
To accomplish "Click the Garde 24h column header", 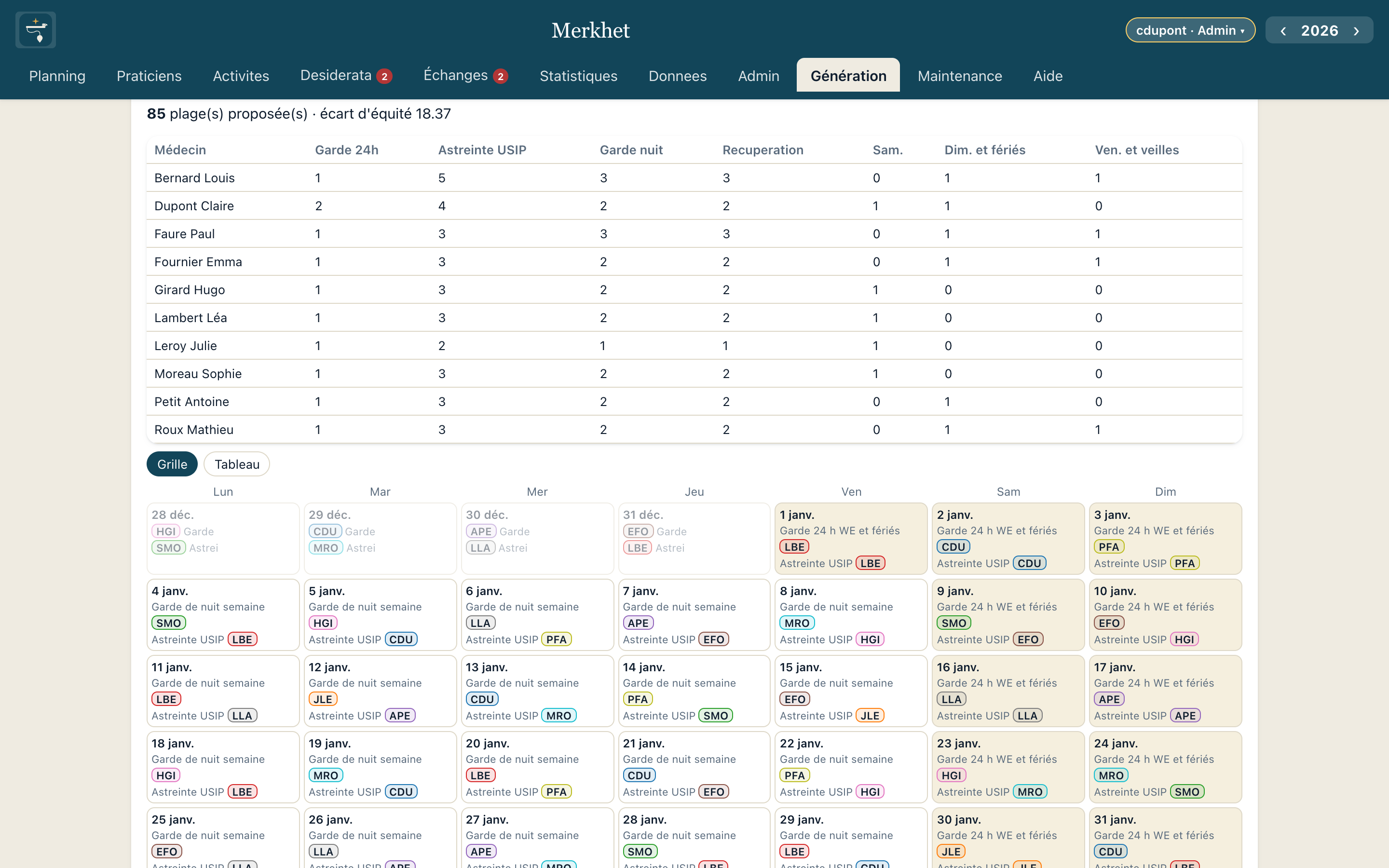I will pyautogui.click(x=347, y=150).
